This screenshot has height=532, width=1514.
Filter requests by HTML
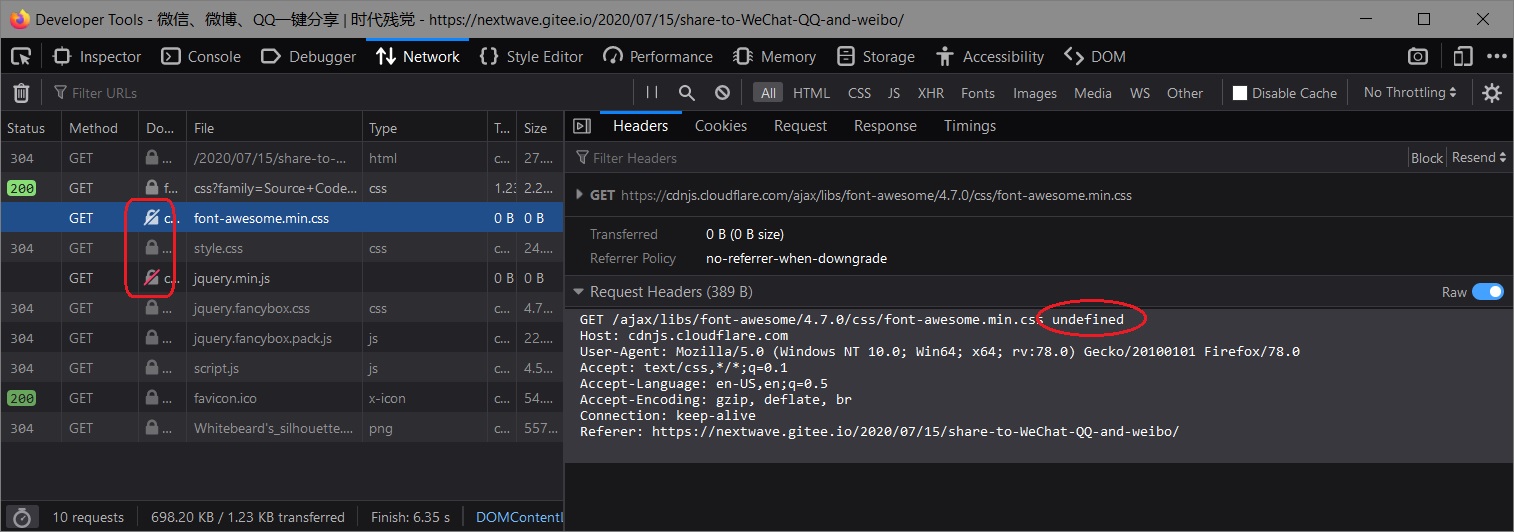[811, 93]
